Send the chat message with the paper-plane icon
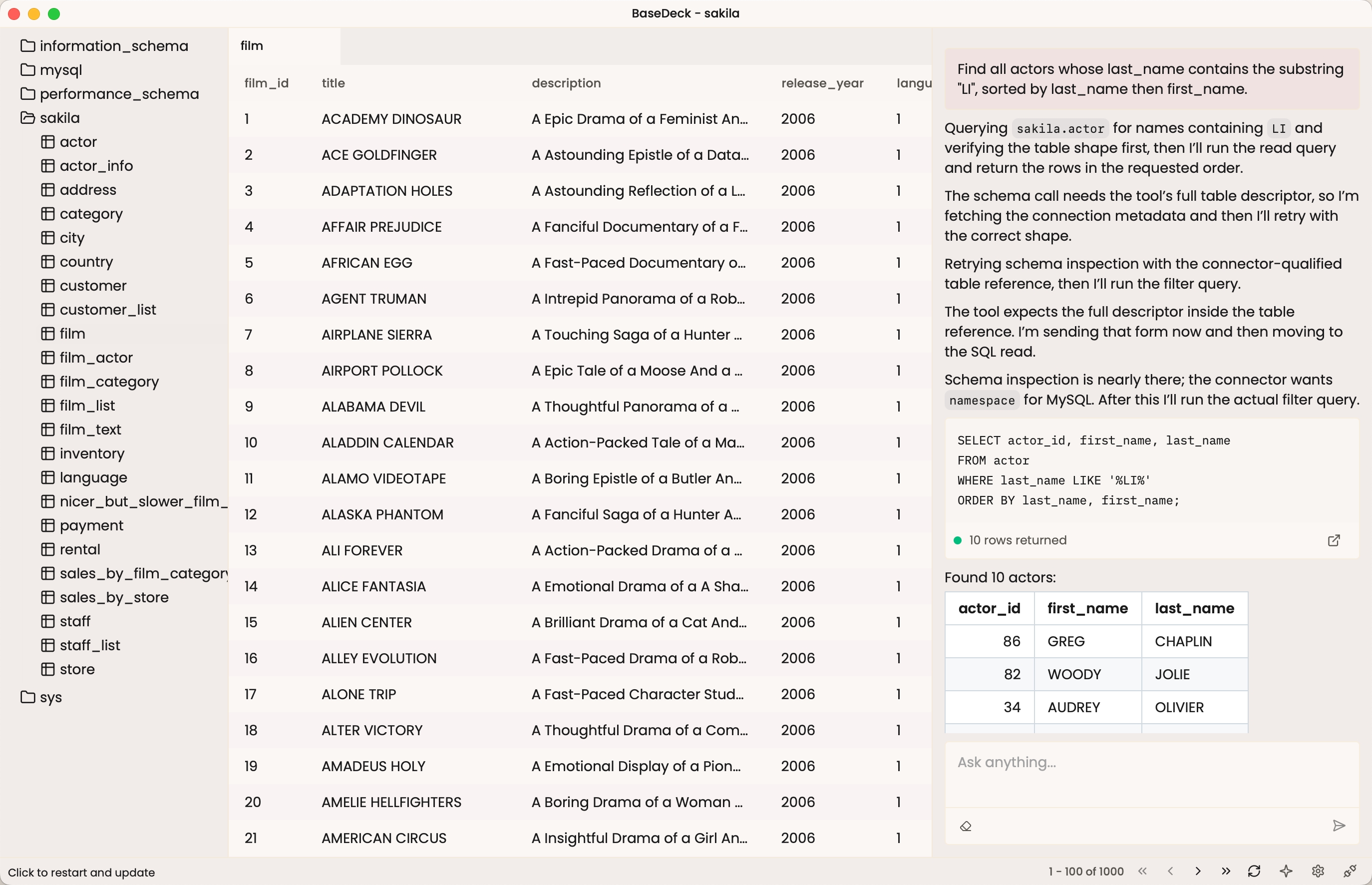1372x885 pixels. tap(1339, 826)
